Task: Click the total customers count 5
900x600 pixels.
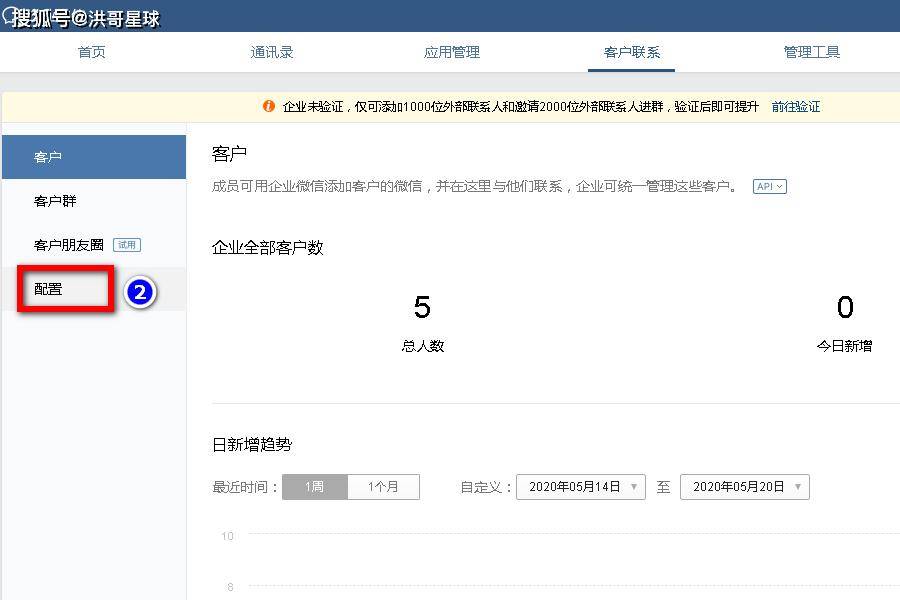Action: tap(422, 307)
